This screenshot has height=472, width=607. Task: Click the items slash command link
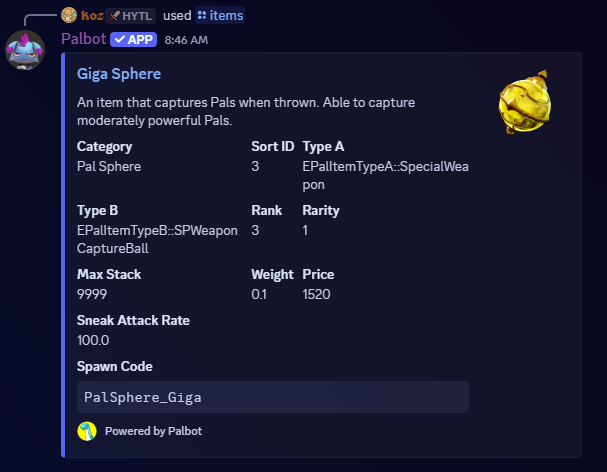(x=220, y=15)
